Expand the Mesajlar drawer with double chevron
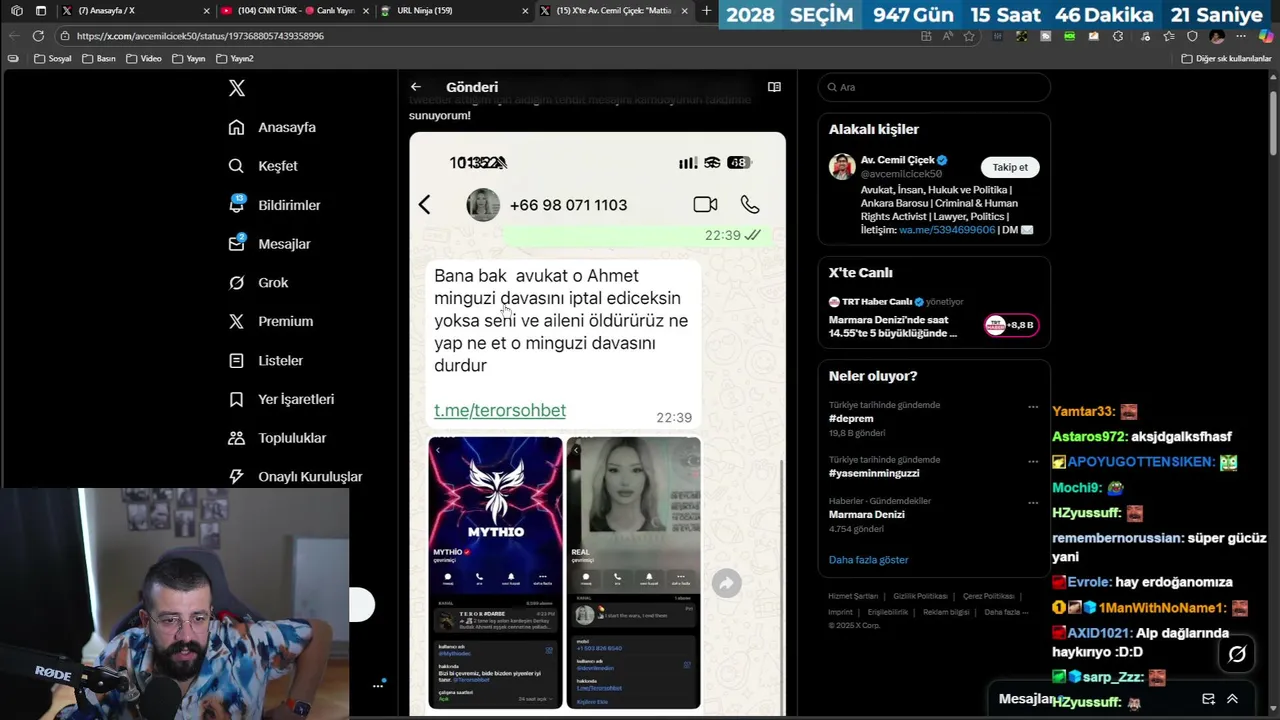Image resolution: width=1280 pixels, height=720 pixels. pos(1232,699)
